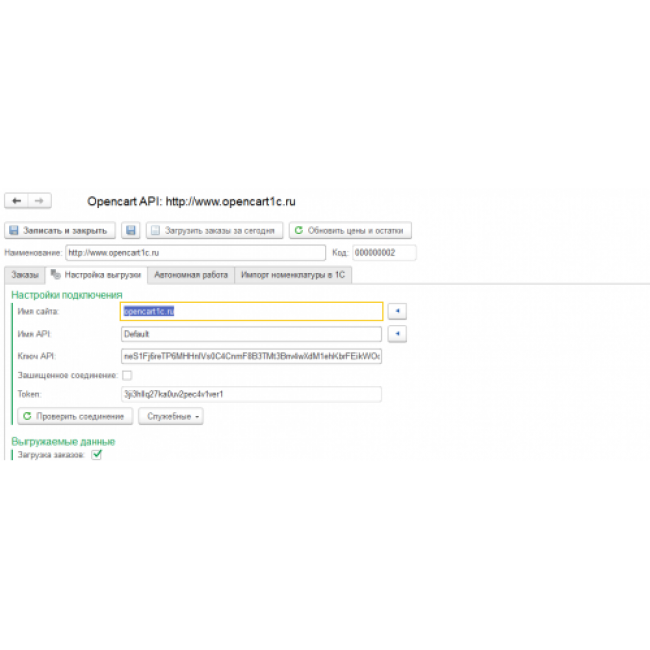The image size is (650, 650).
Task: Click the 'Код' field with 000000002
Action: (383, 253)
